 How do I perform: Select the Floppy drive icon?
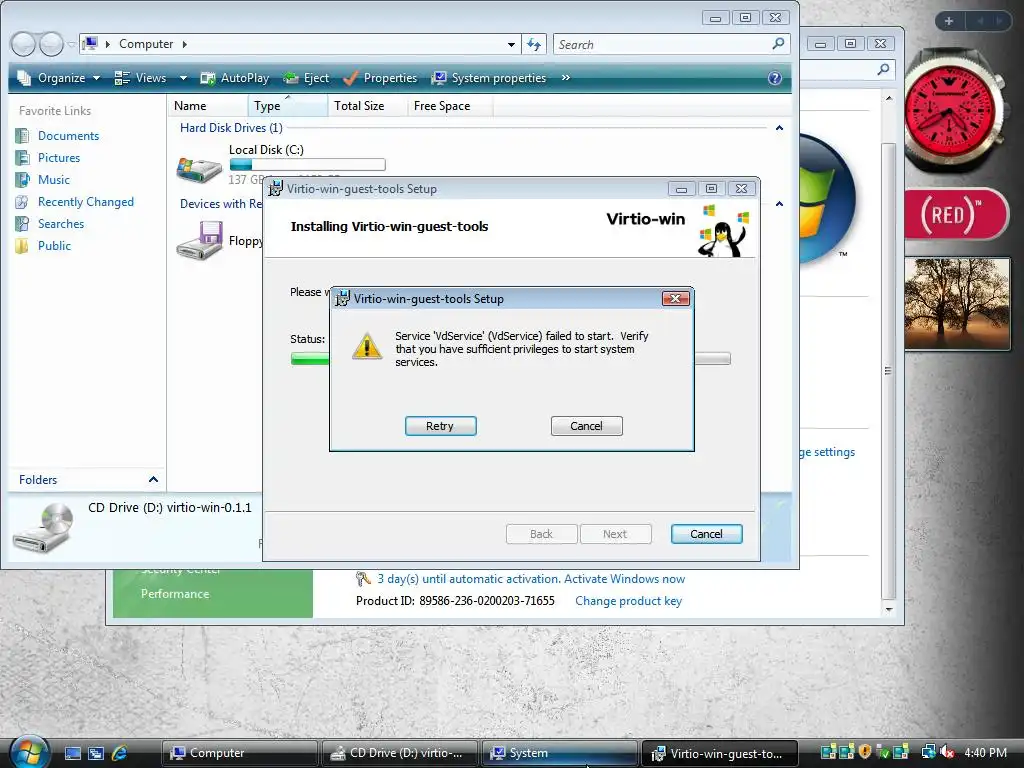click(199, 240)
